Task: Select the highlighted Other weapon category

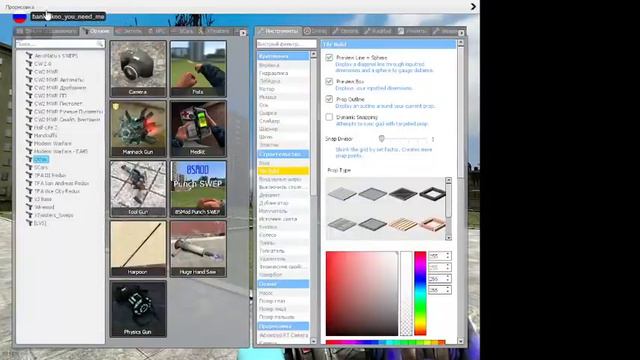Action: tap(41, 160)
